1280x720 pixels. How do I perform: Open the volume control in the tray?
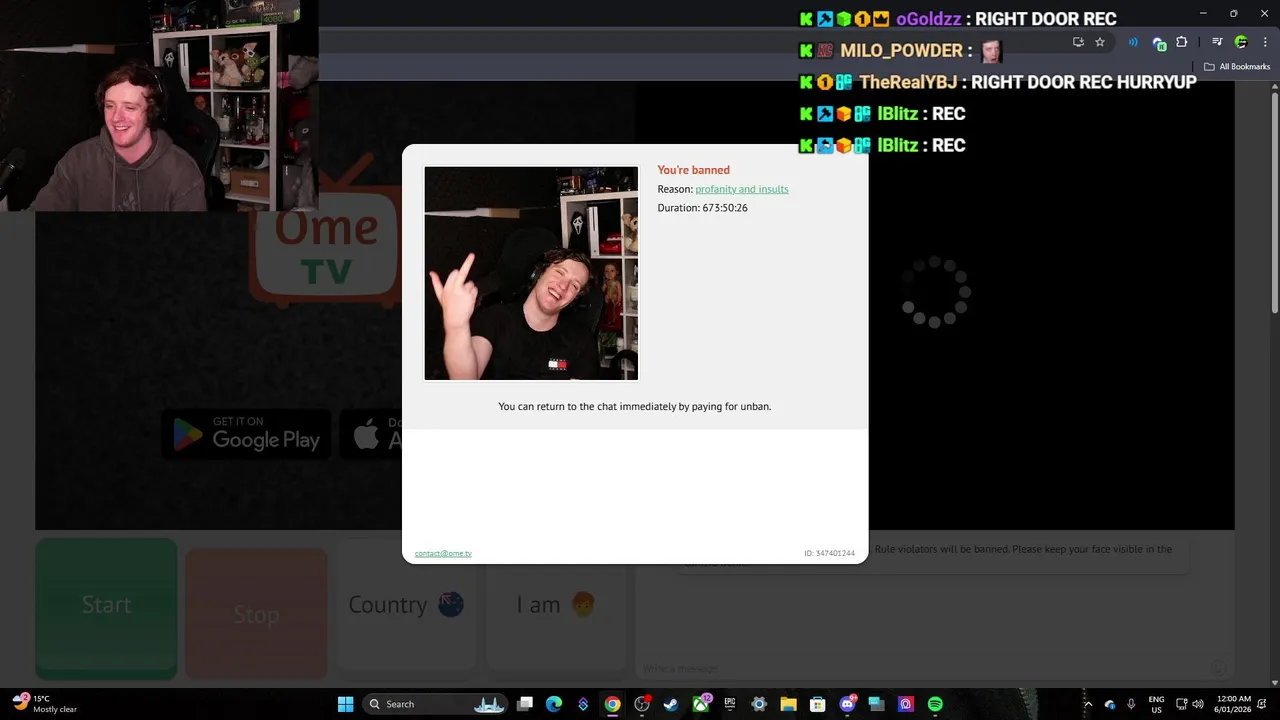[1198, 704]
